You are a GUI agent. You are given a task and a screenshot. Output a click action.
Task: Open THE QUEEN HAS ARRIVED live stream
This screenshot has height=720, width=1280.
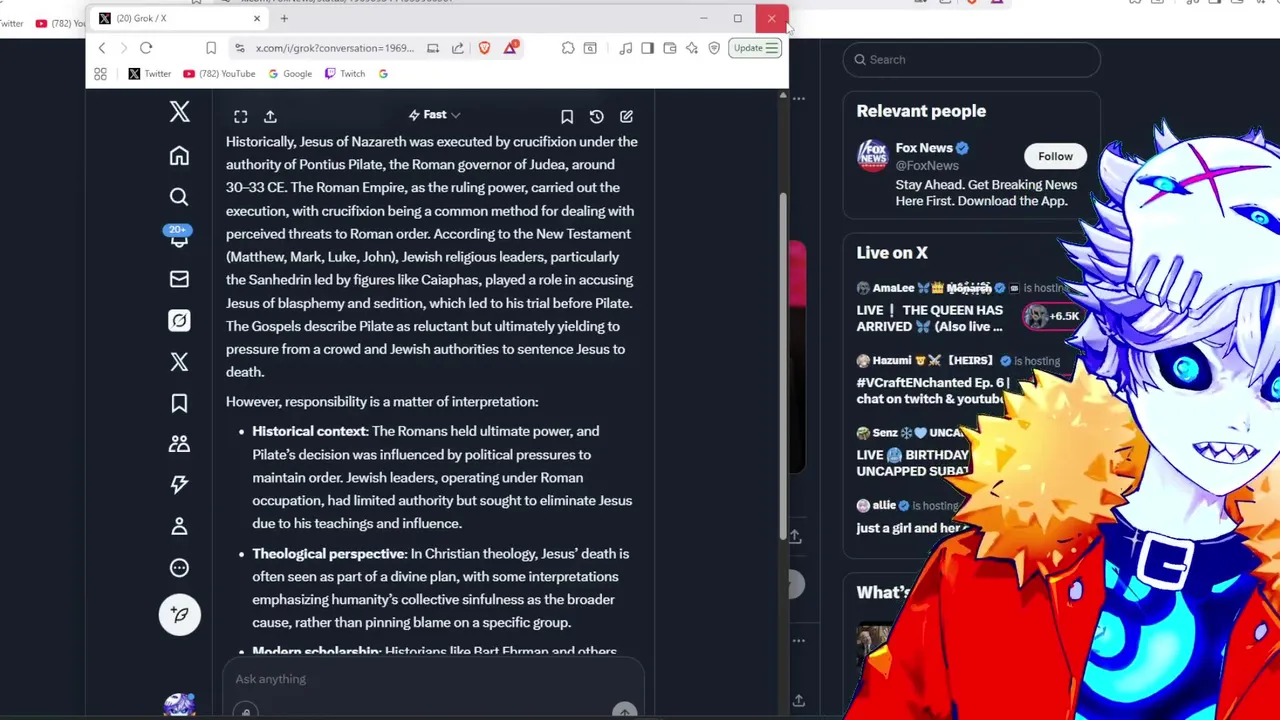(x=930, y=318)
